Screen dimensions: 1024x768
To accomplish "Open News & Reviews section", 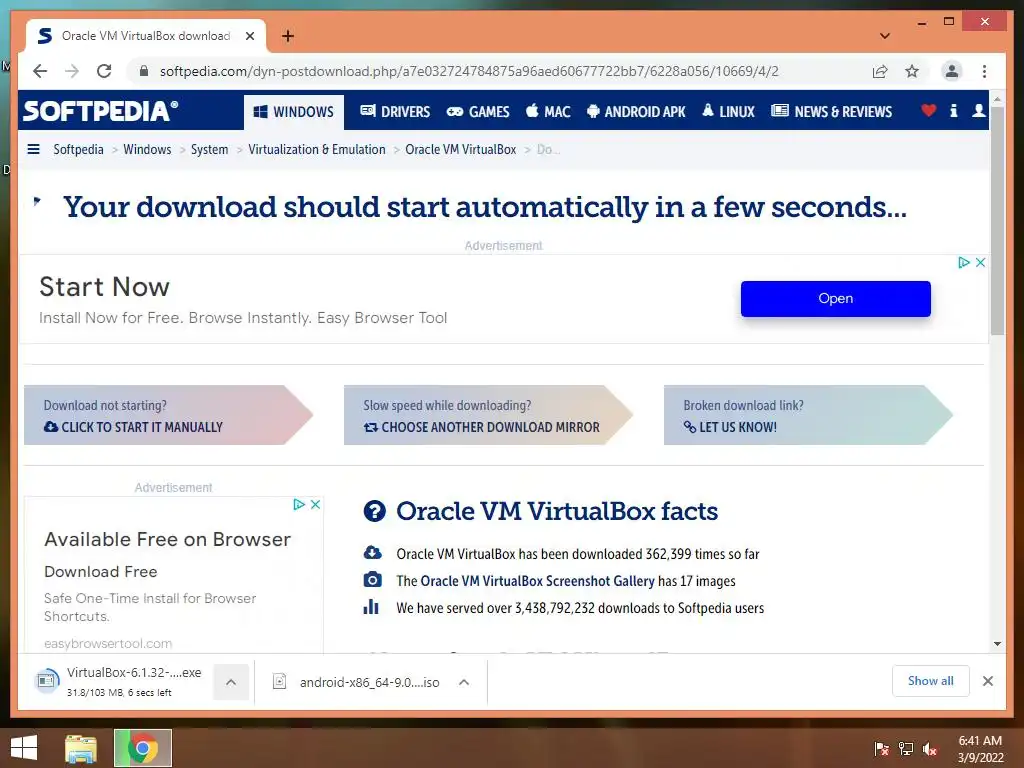I will pos(831,112).
